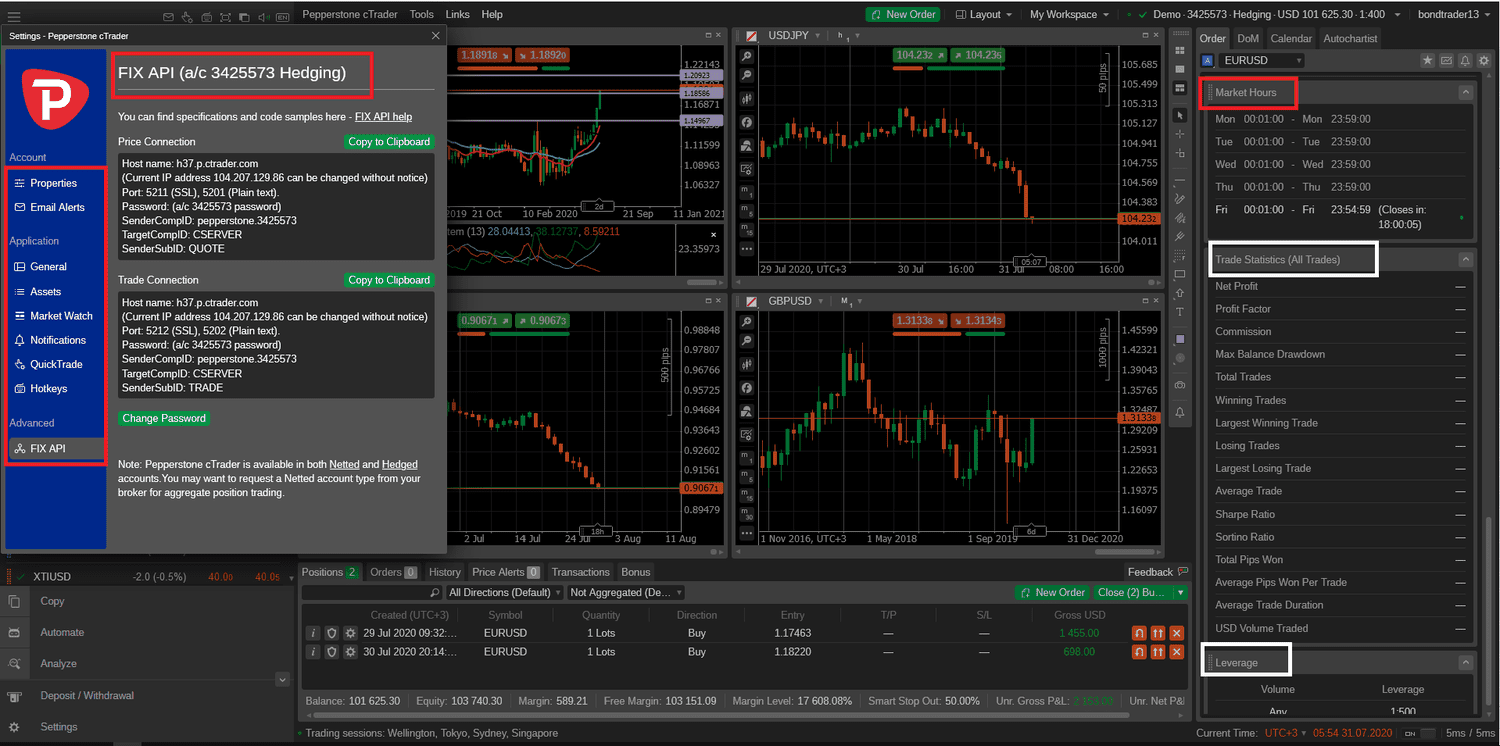Switch to the DoM tab
1500x746 pixels.
1248,38
